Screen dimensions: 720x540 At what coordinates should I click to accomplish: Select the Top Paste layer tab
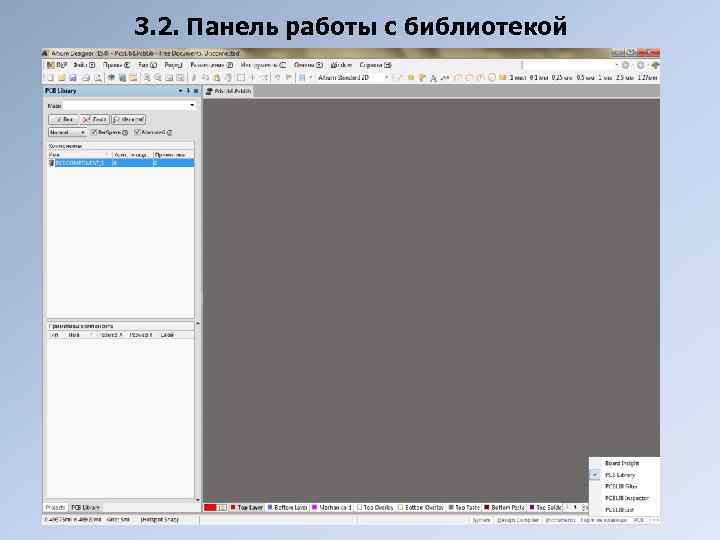click(464, 507)
